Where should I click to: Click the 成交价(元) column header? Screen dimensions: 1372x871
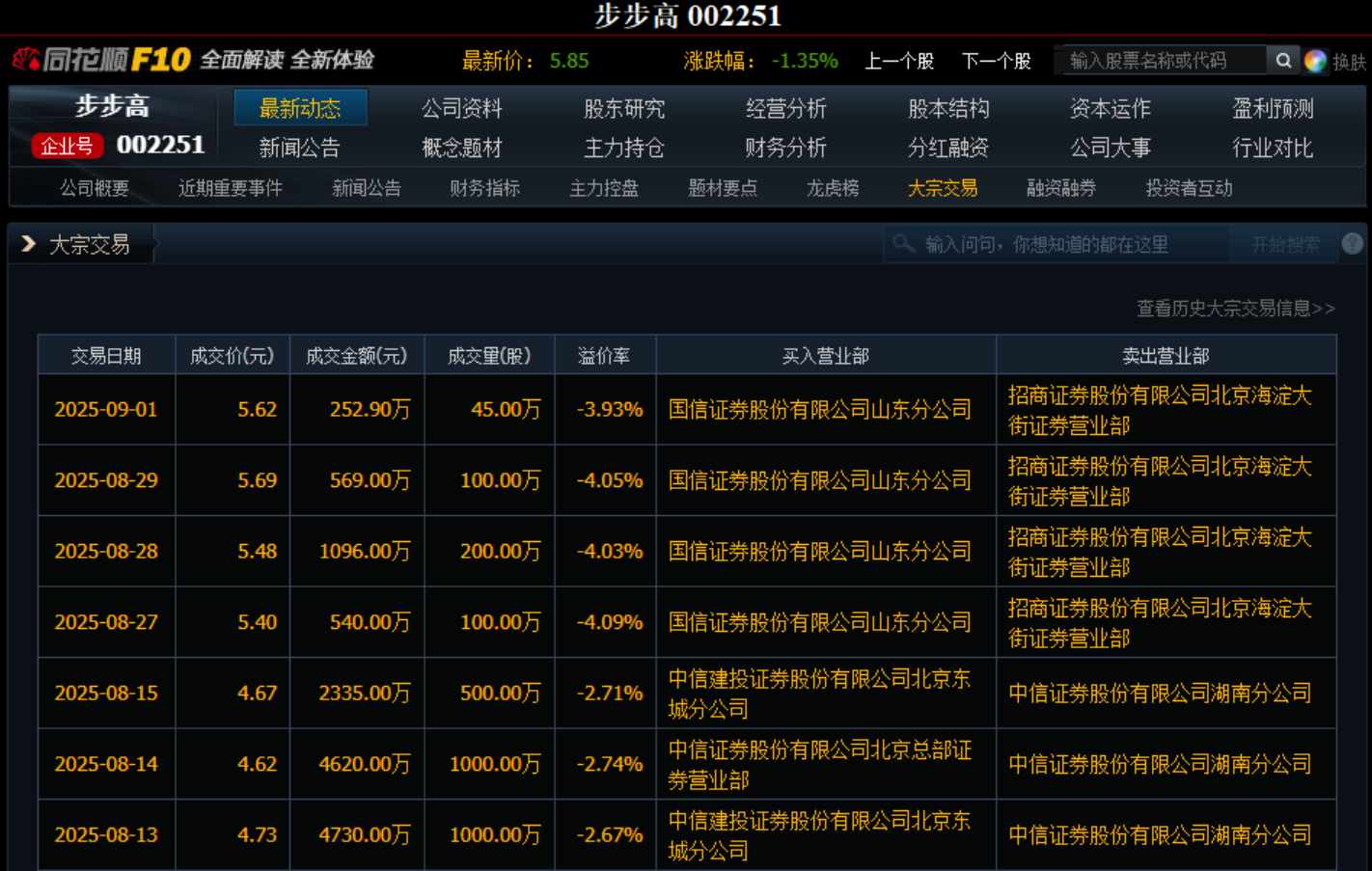pos(233,356)
